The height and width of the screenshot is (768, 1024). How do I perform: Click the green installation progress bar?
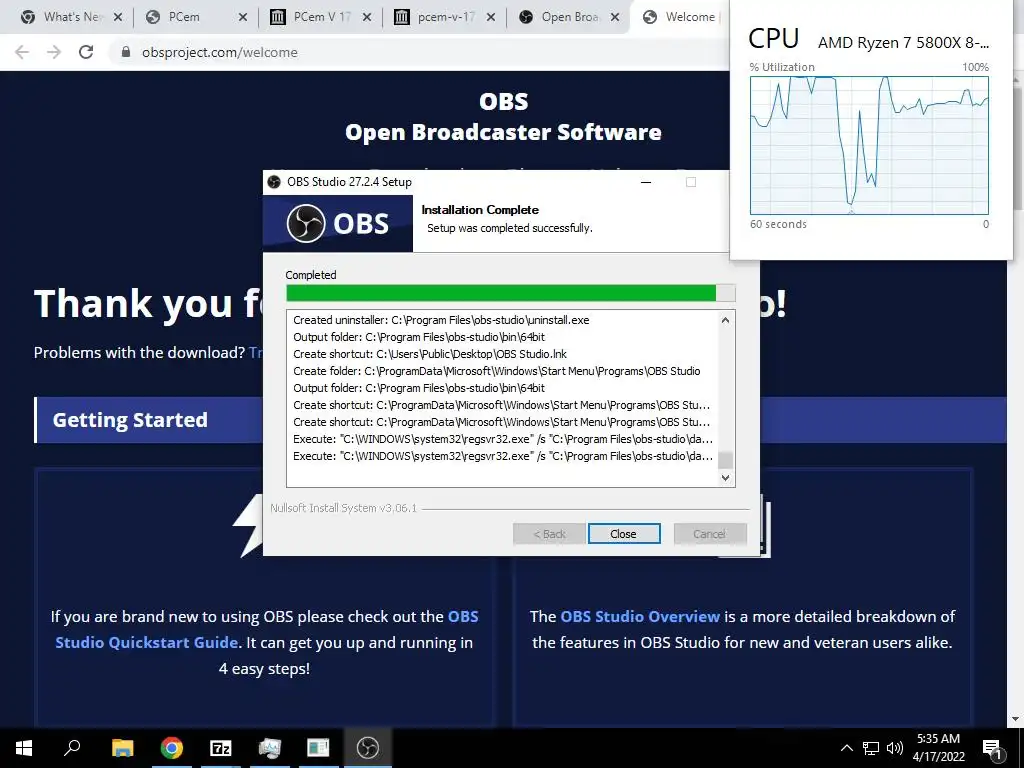pos(510,293)
